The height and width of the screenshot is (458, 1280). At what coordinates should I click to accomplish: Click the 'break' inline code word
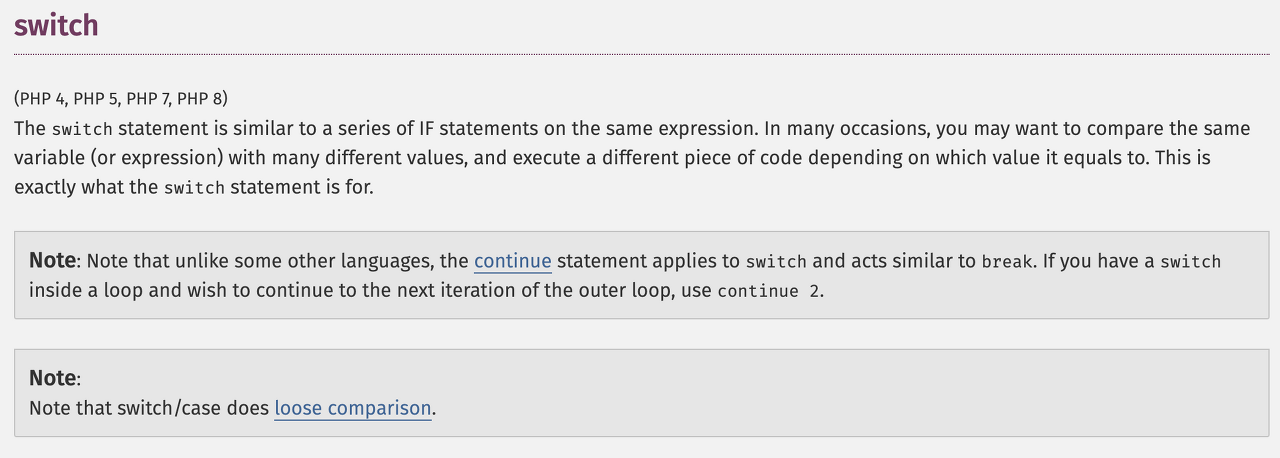click(1007, 262)
